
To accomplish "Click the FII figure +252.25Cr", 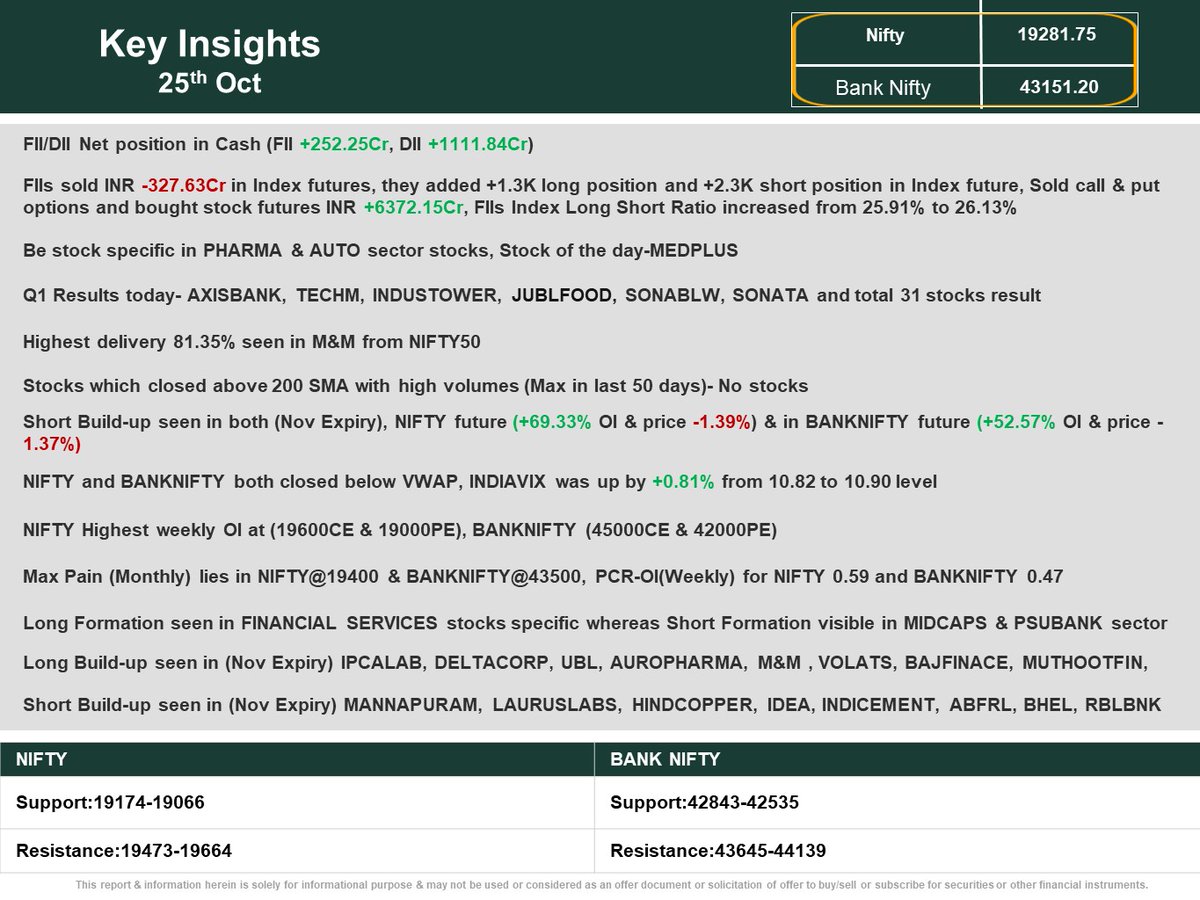I will pos(342,145).
